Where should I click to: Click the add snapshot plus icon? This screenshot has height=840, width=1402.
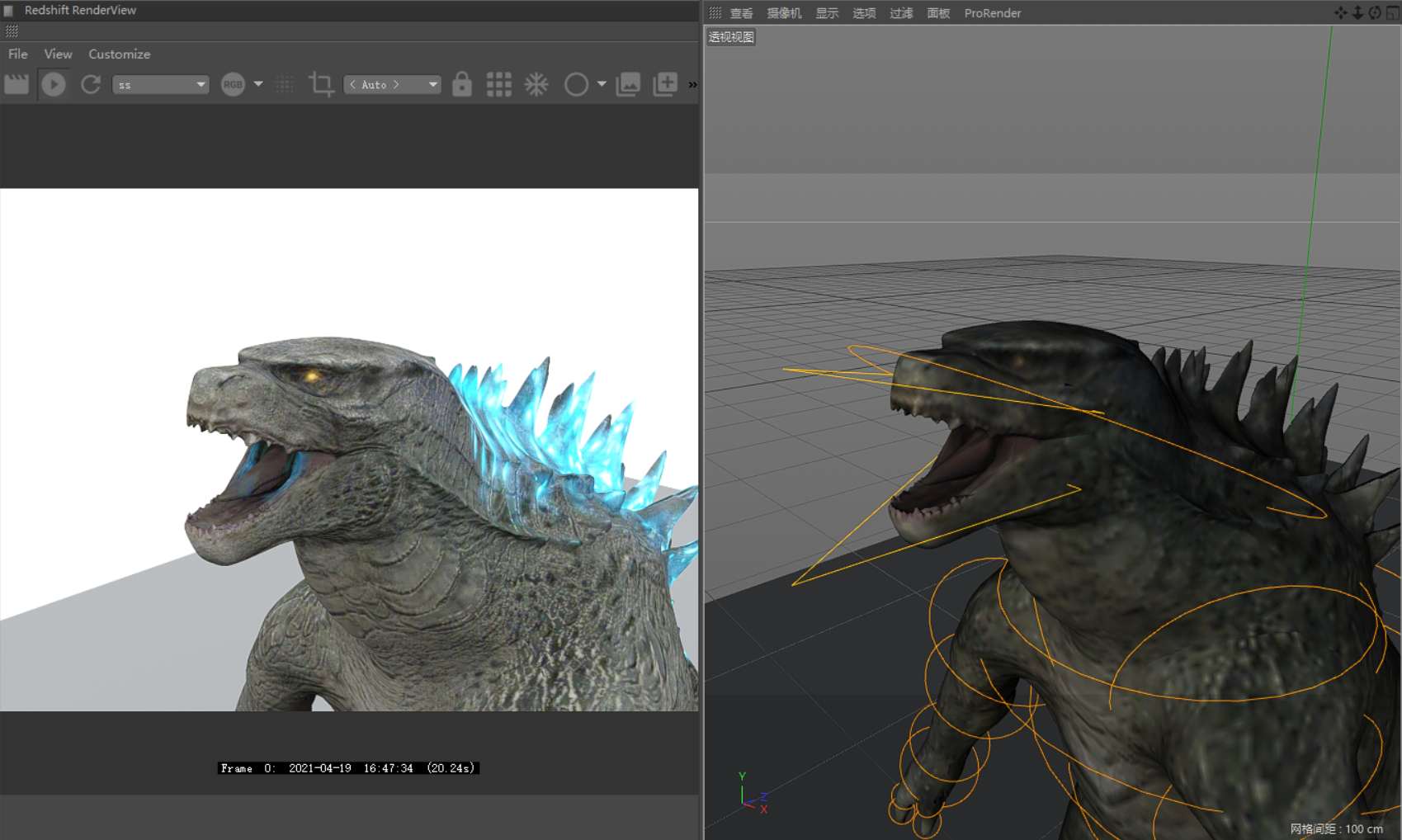(x=665, y=84)
